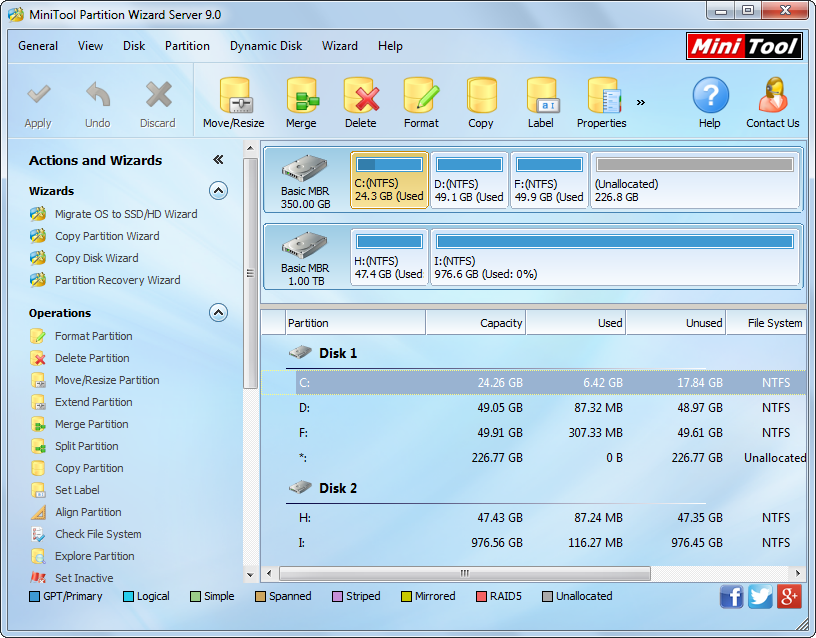Select the F:(NTFS) partition block
The width and height of the screenshot is (816, 638).
click(x=549, y=181)
